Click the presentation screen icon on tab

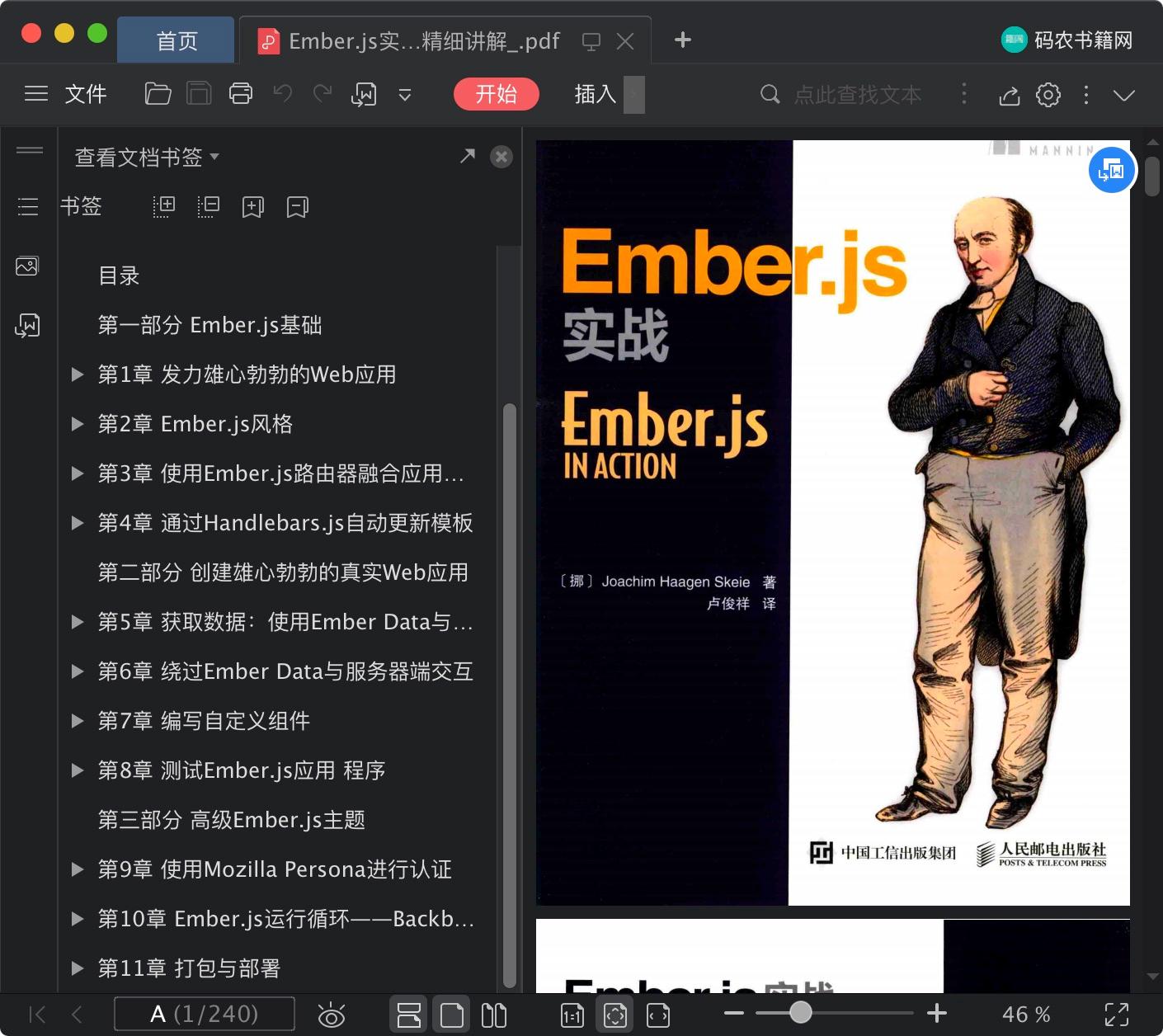[591, 41]
